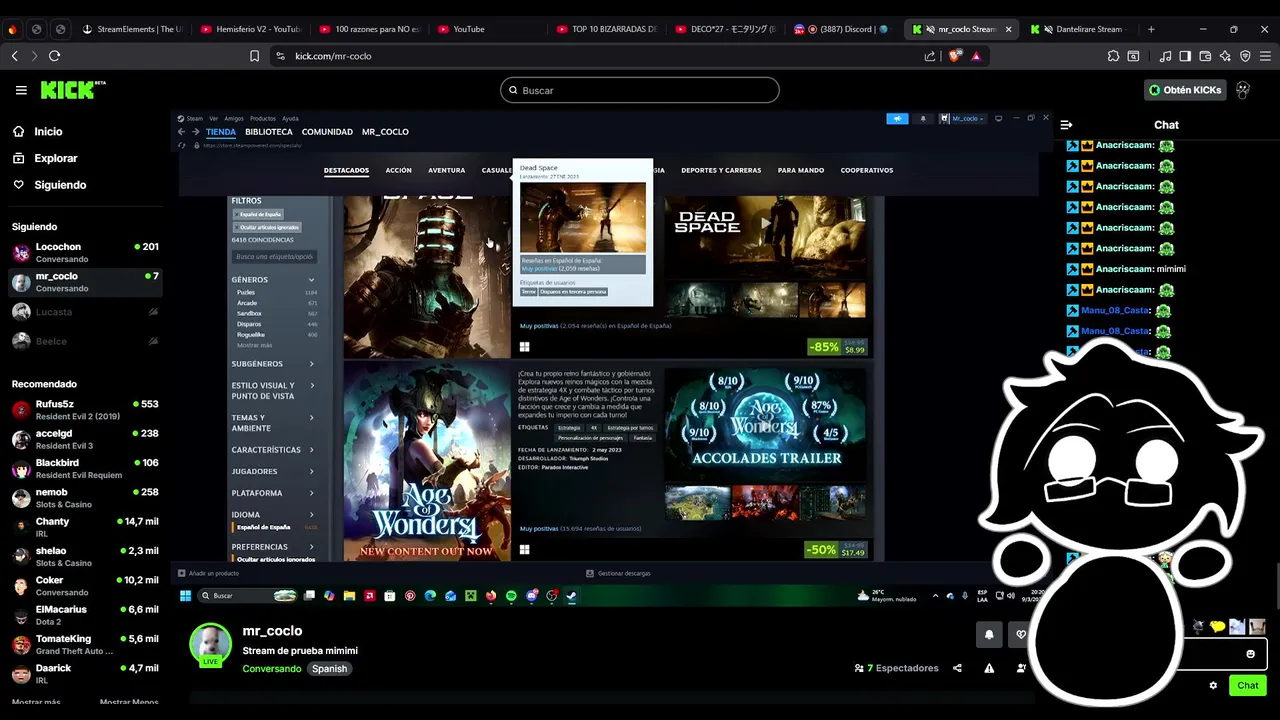This screenshot has width=1280, height=720.
Task: Open the Locochon followed channel
Action: 85,252
